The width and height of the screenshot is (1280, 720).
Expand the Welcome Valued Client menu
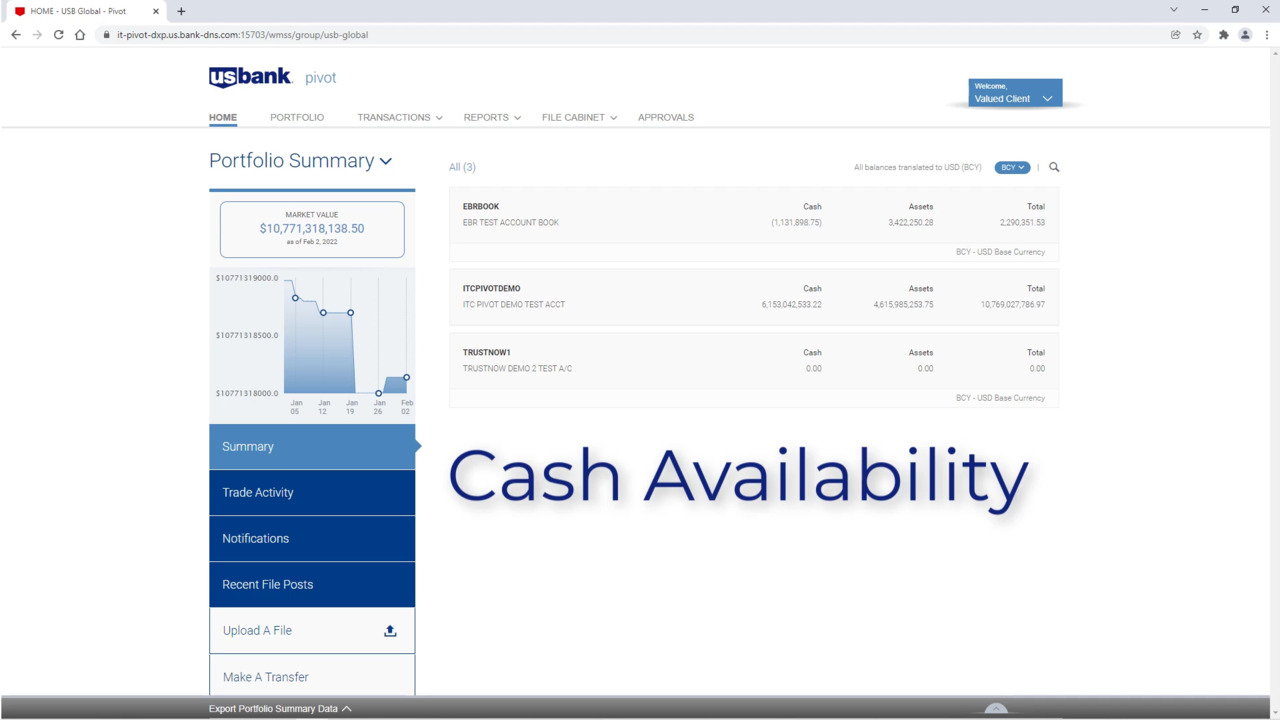[1015, 93]
